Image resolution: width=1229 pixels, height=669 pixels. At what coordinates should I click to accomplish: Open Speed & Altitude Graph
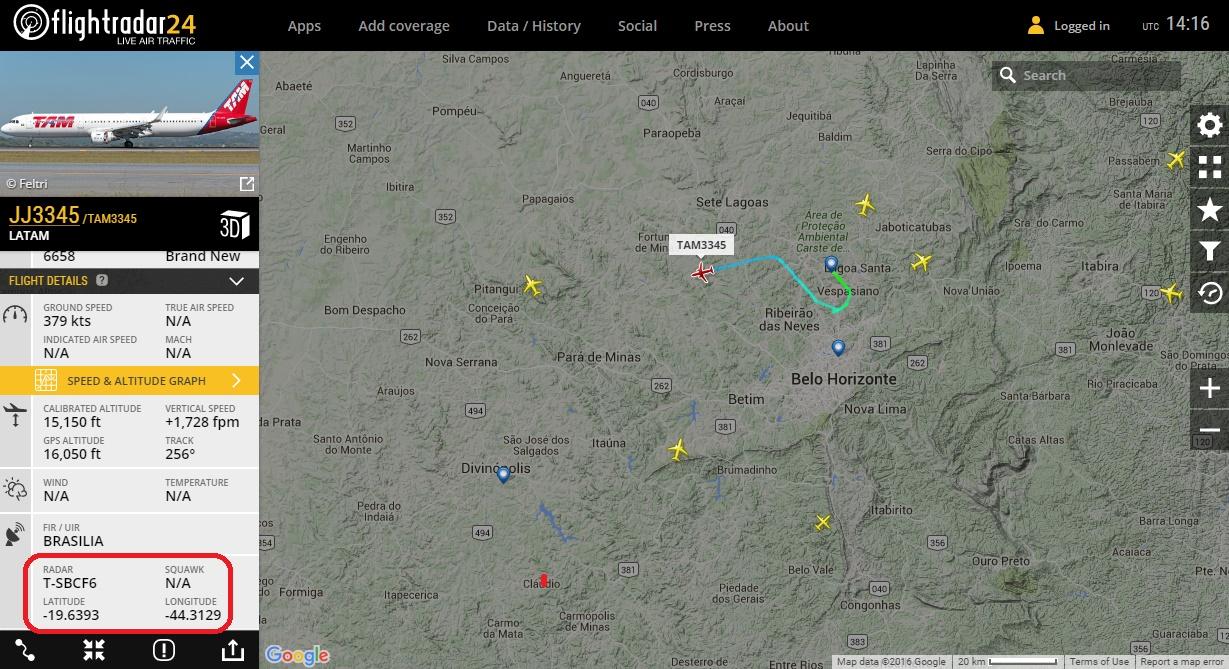click(130, 381)
